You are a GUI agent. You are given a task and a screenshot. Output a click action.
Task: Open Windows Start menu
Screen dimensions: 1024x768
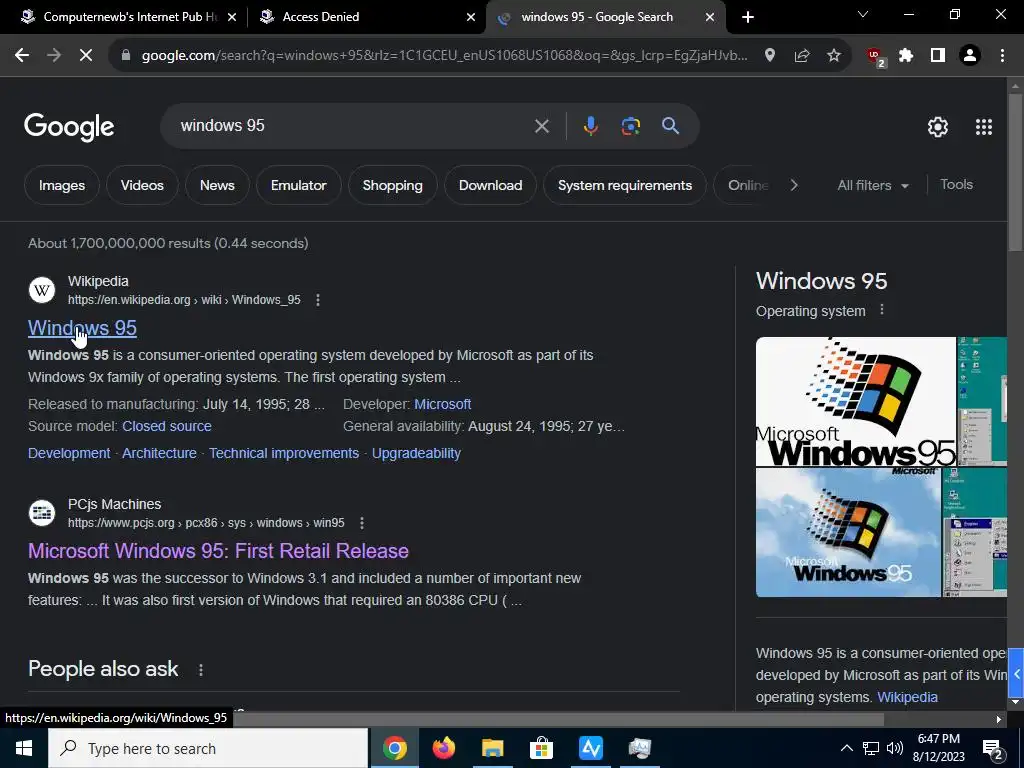[24, 748]
